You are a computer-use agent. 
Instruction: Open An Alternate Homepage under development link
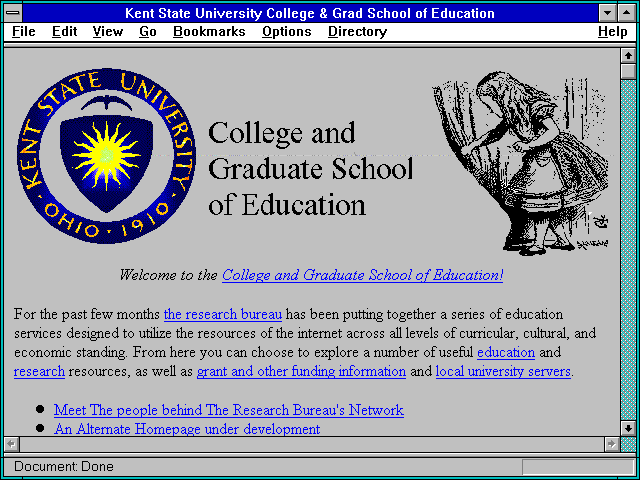point(187,429)
